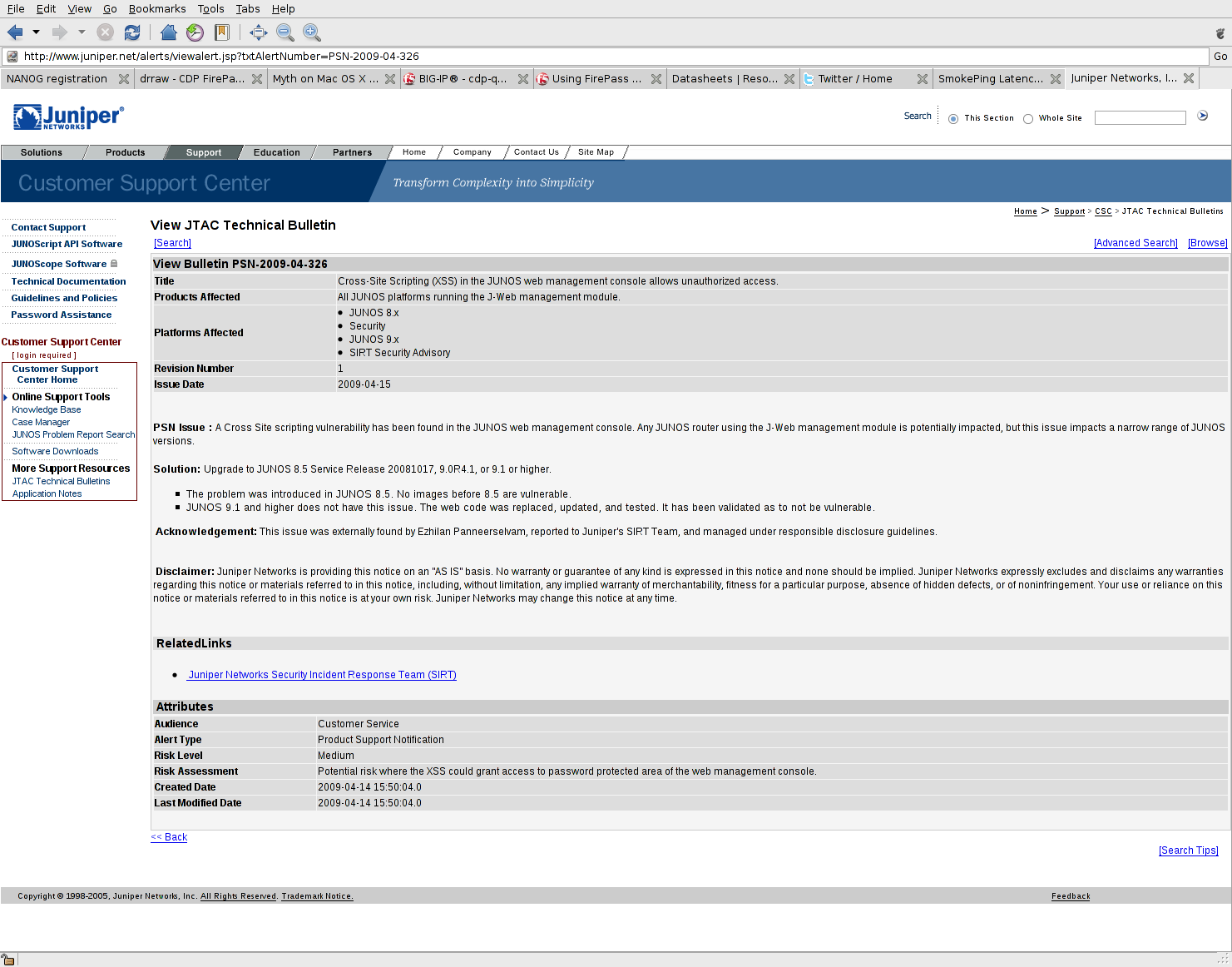The width and height of the screenshot is (1232, 967).
Task: Click the Go button beside the URL
Action: coord(1220,57)
